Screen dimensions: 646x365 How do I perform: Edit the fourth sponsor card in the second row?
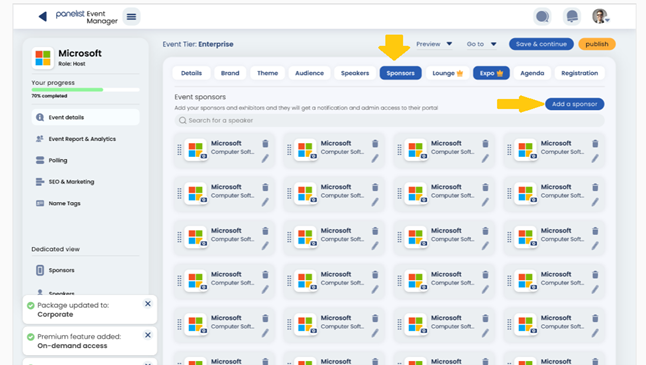point(595,202)
